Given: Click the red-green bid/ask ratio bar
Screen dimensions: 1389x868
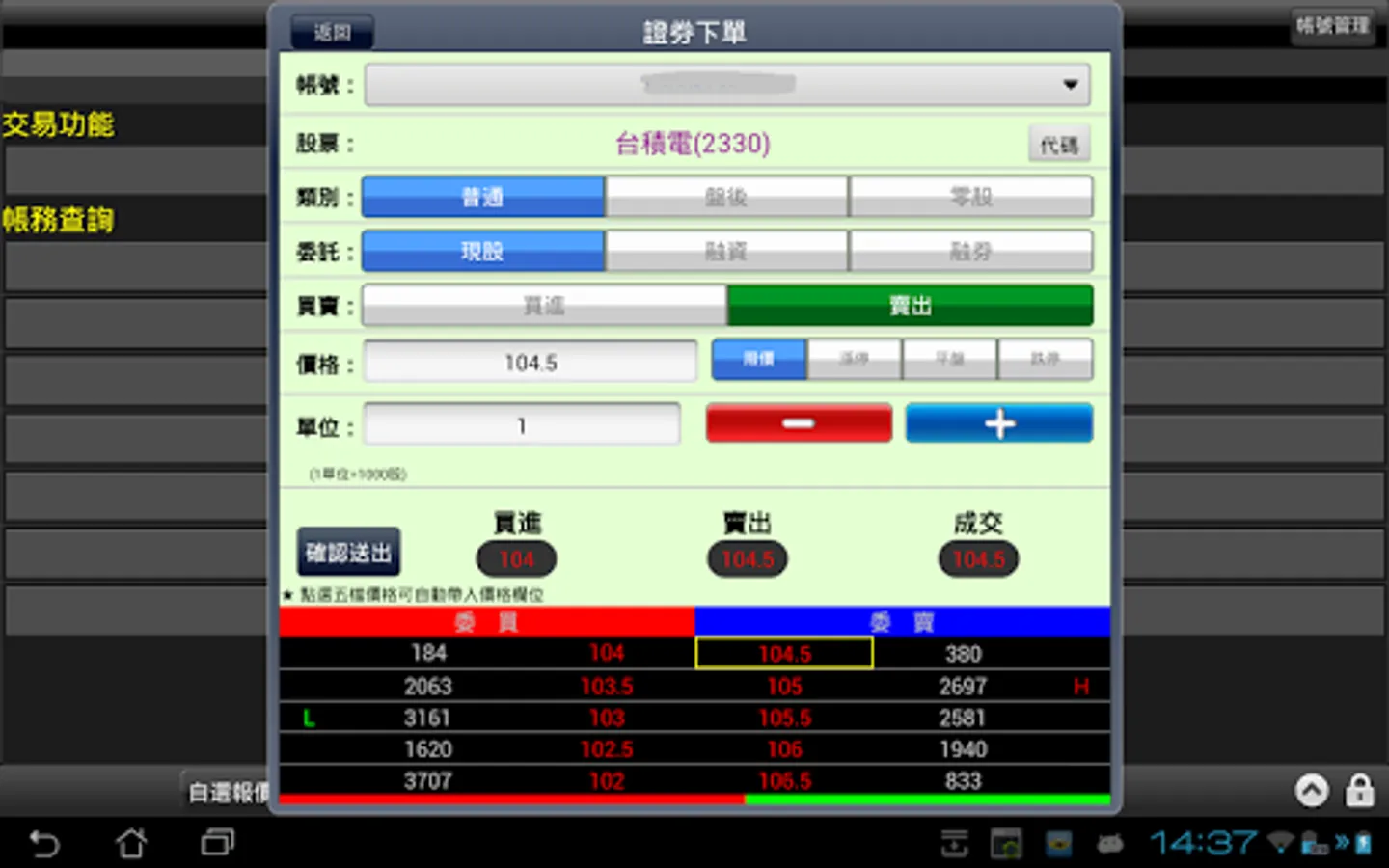Looking at the screenshot, I should tap(694, 800).
